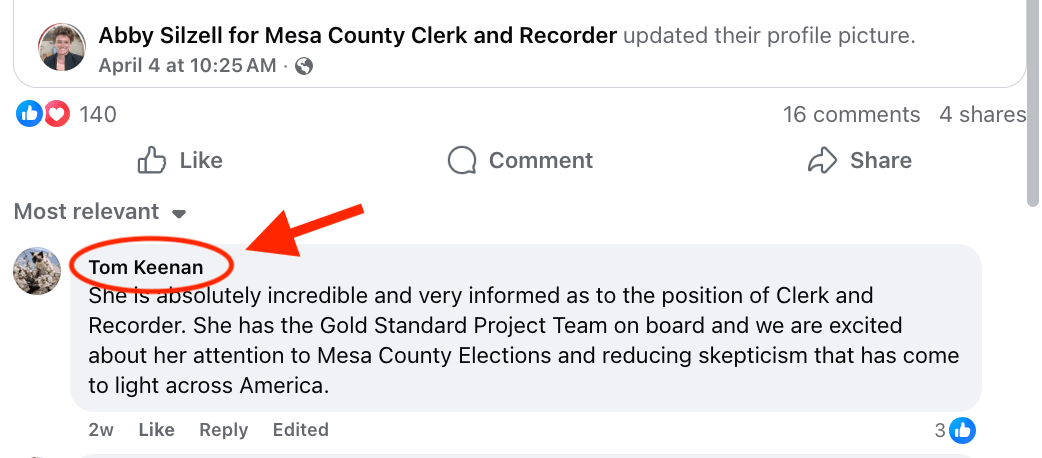
Task: Click the blue like reaction icon beside 140
Action: pyautogui.click(x=29, y=114)
